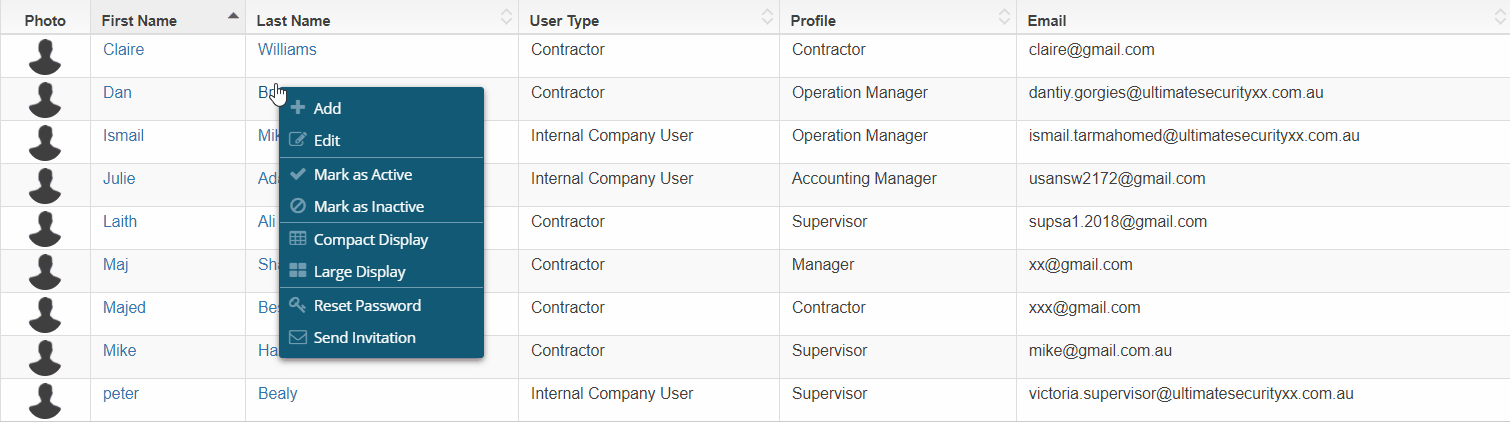
Task: Open the Claire first name link
Action: pos(123,49)
